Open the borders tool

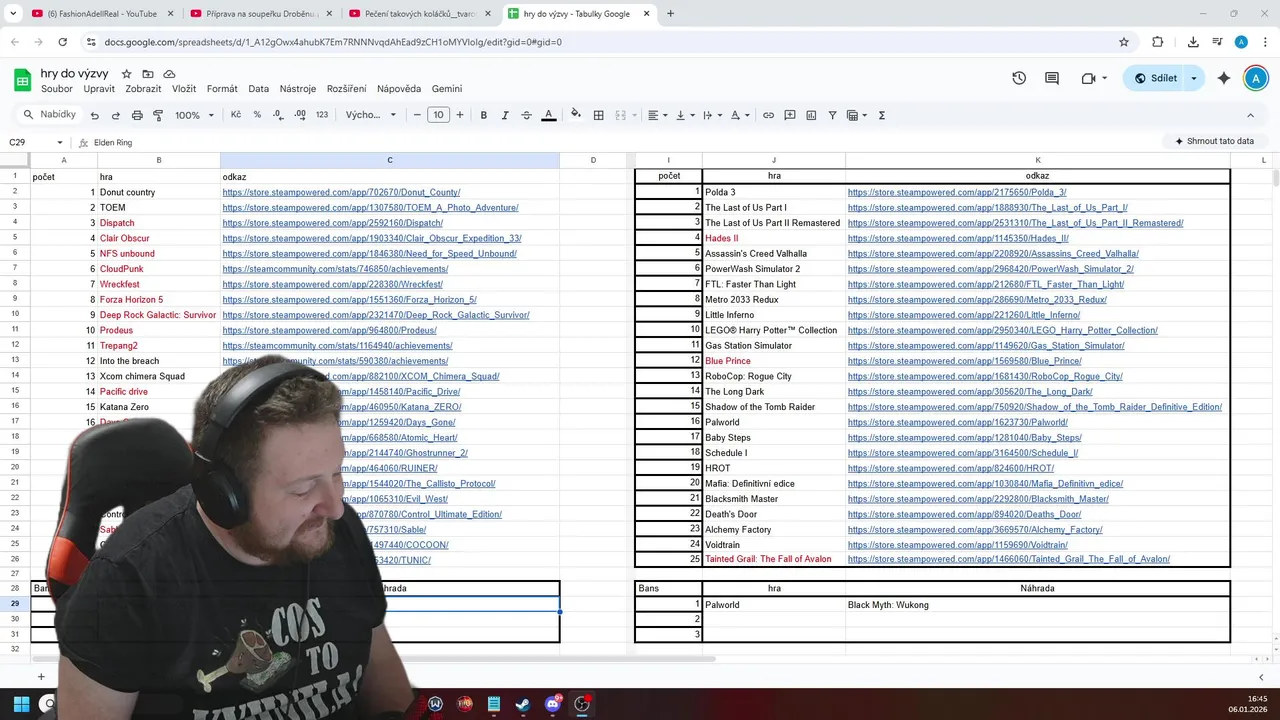coord(598,115)
